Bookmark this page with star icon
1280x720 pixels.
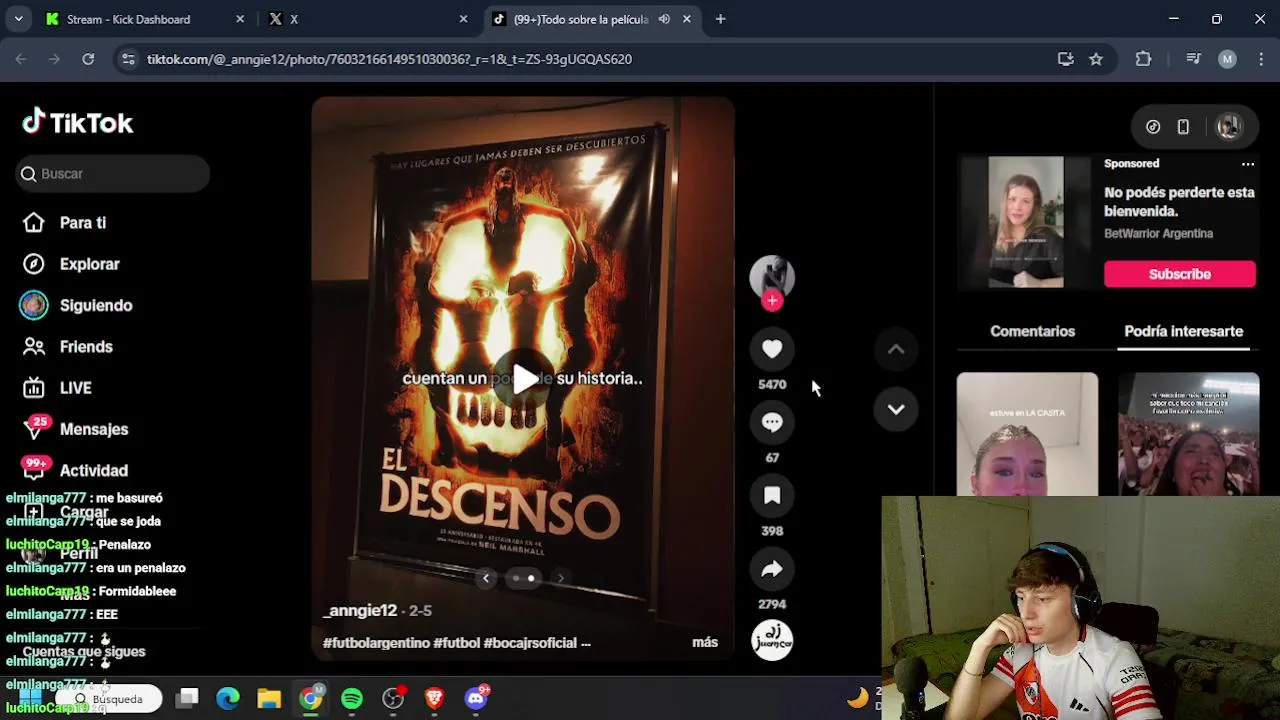[x=1096, y=59]
